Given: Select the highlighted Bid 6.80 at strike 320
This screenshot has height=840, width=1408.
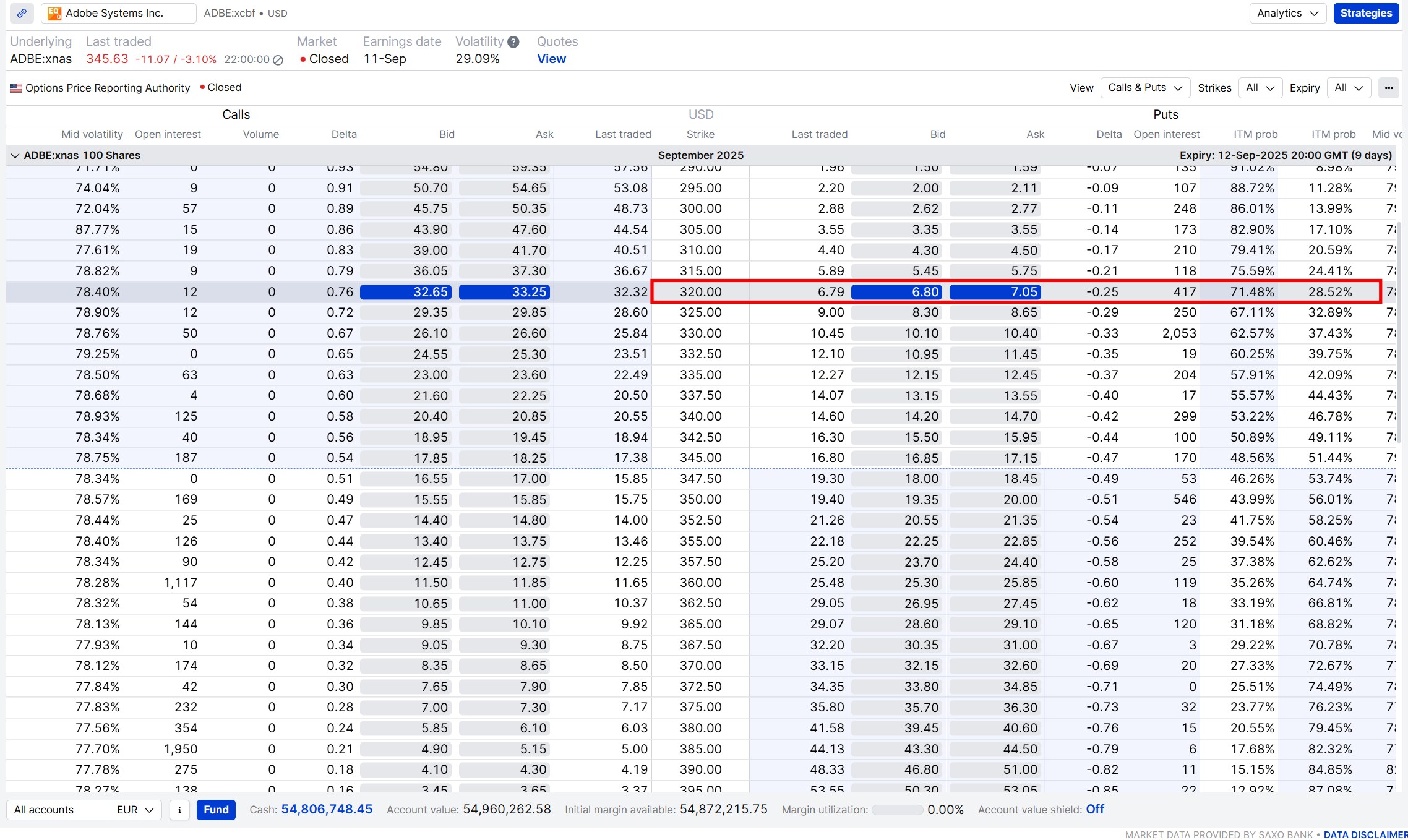Looking at the screenshot, I should (895, 291).
